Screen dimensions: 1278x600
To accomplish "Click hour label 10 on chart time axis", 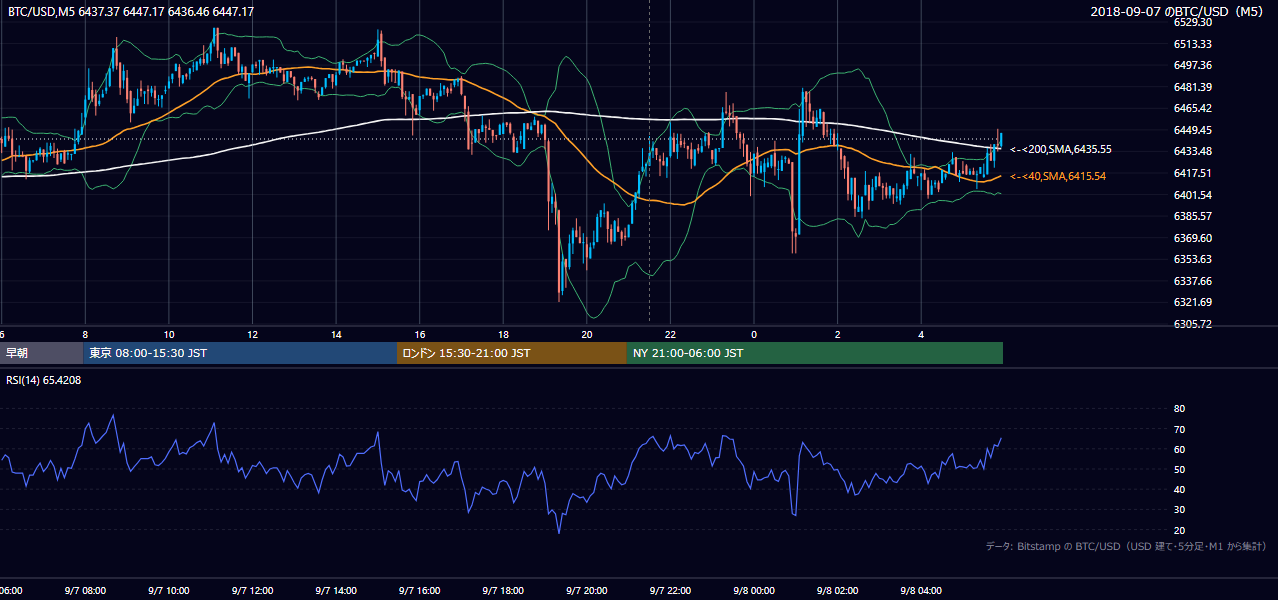I will (169, 335).
